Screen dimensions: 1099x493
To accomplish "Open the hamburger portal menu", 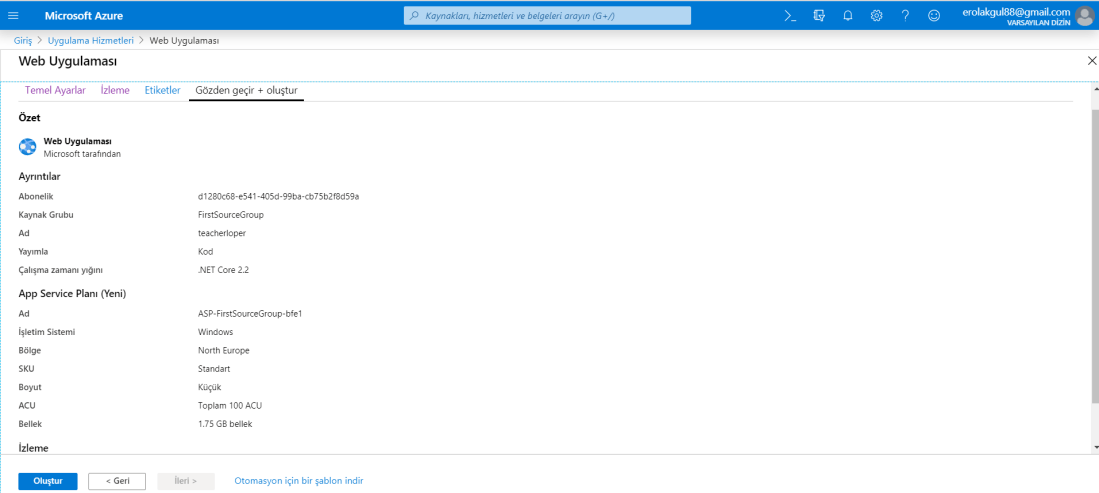I will pos(13,15).
